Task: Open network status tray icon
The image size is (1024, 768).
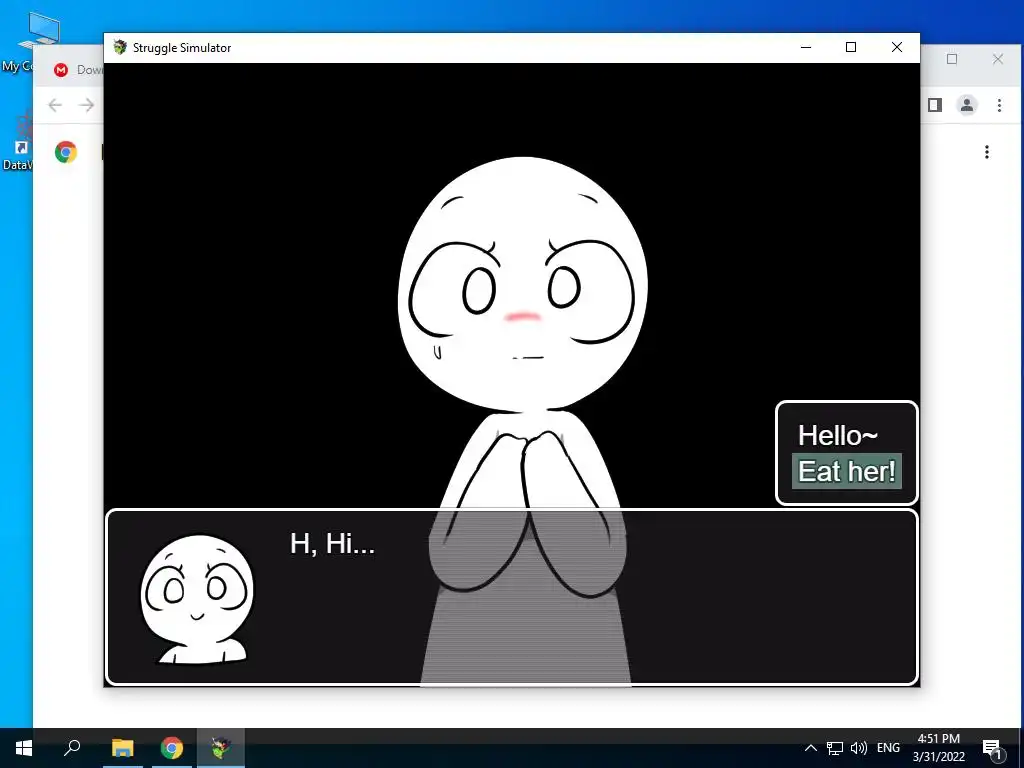Action: (835, 748)
